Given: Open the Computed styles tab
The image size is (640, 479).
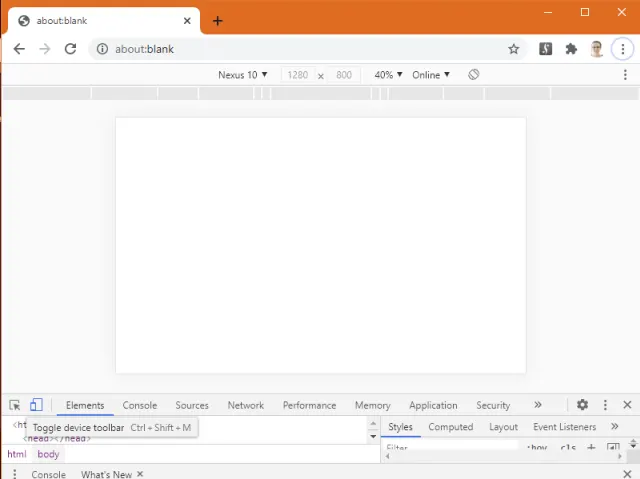Looking at the screenshot, I should (450, 427).
